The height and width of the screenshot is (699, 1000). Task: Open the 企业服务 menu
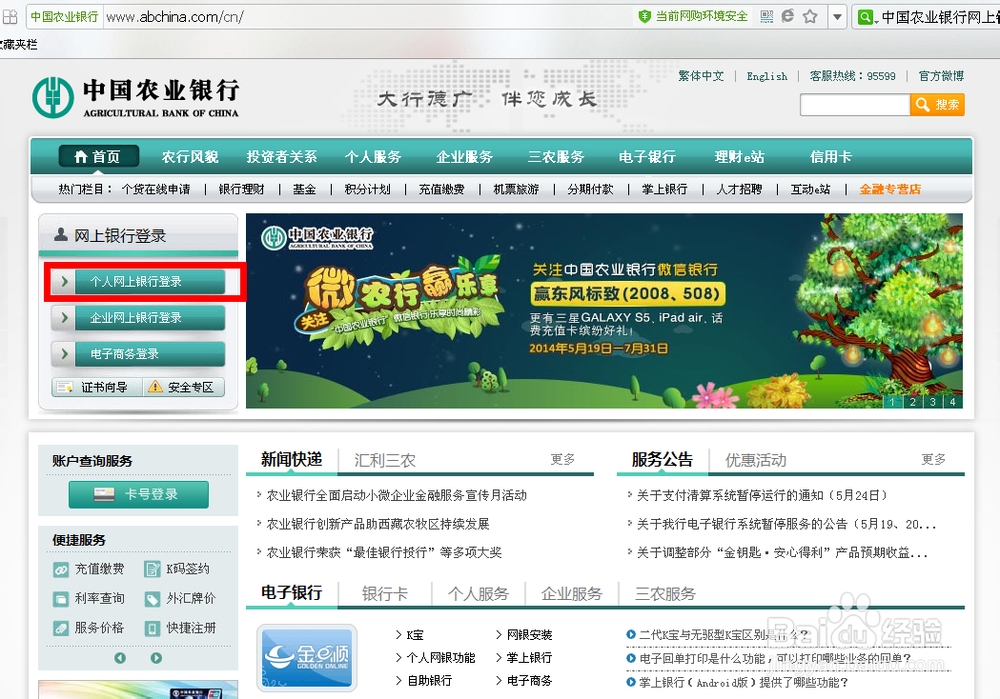click(464, 156)
